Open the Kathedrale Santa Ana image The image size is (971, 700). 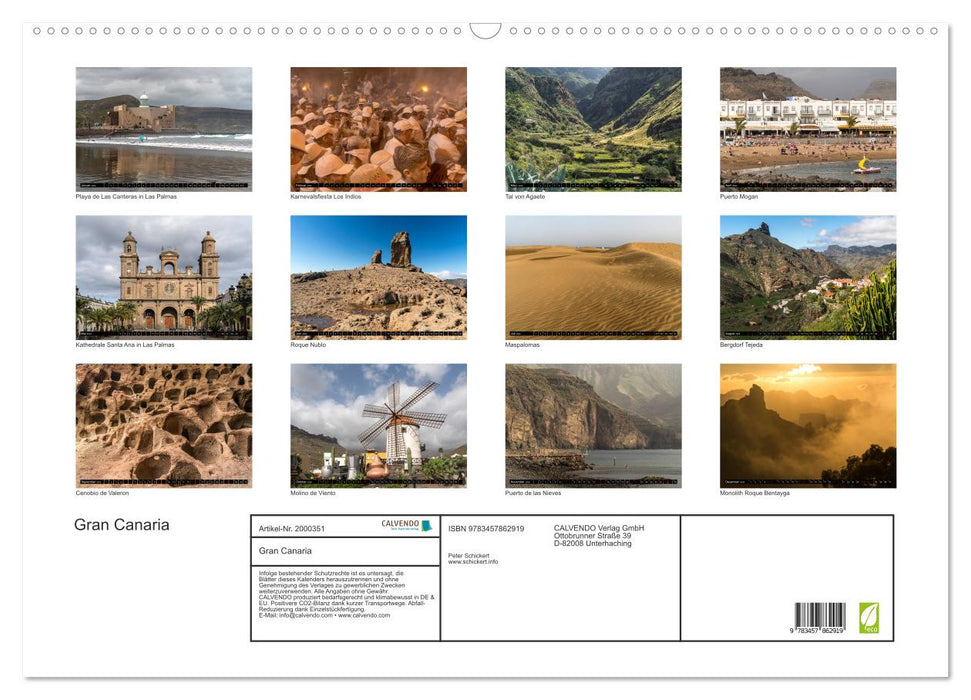(x=163, y=276)
